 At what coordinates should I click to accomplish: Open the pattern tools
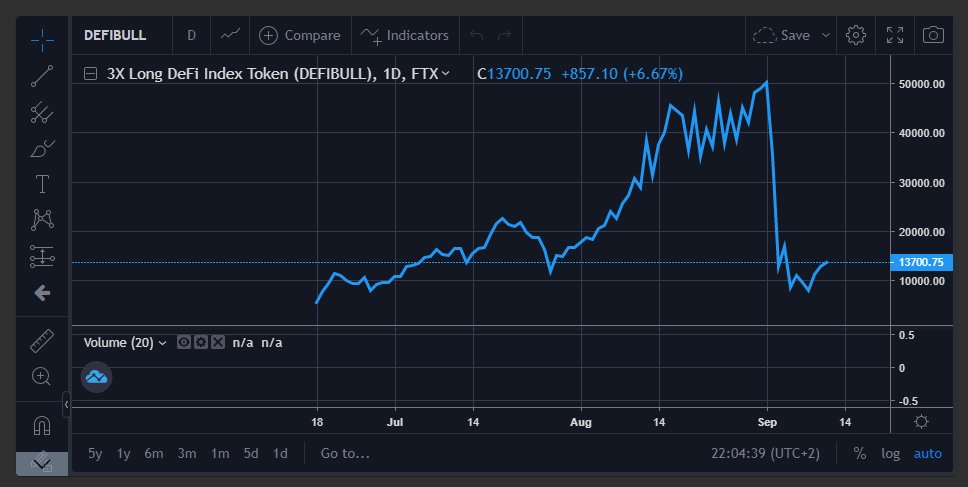pyautogui.click(x=42, y=220)
